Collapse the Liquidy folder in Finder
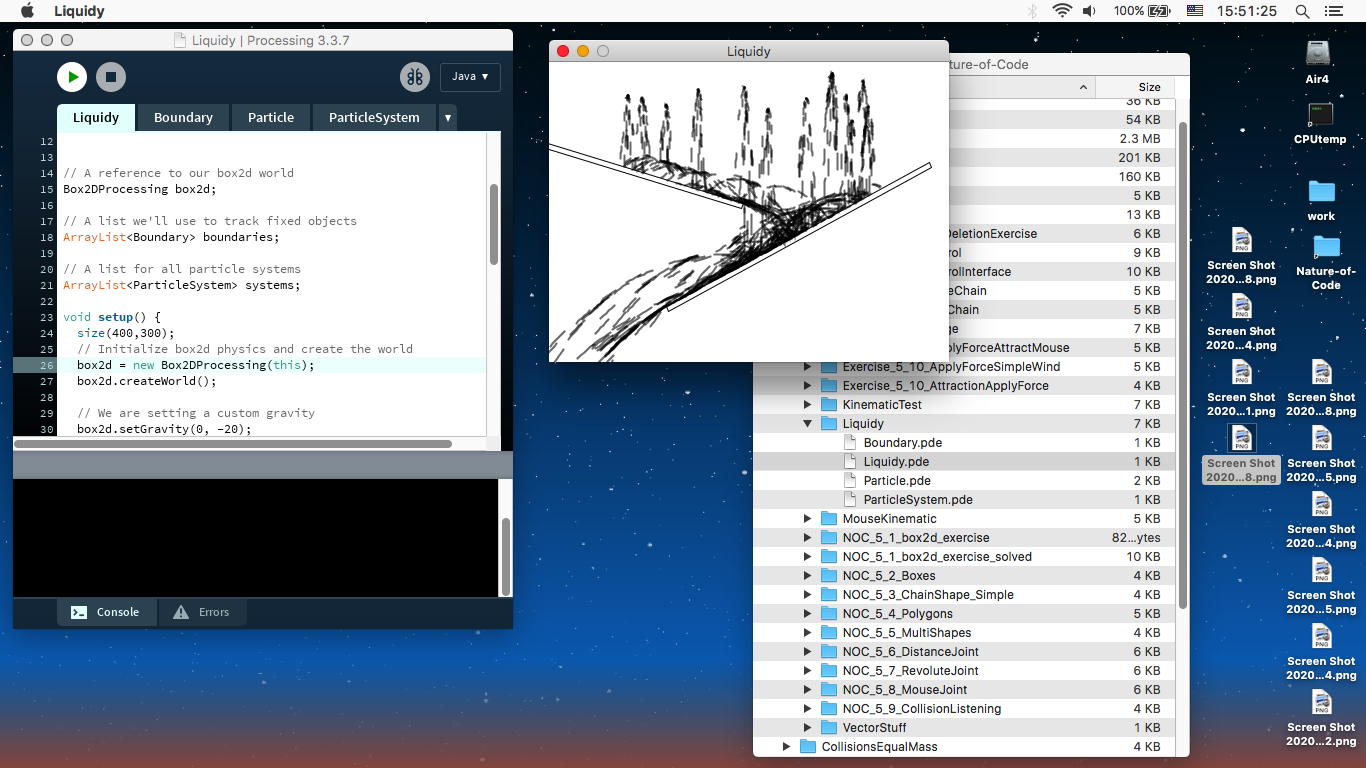 808,424
